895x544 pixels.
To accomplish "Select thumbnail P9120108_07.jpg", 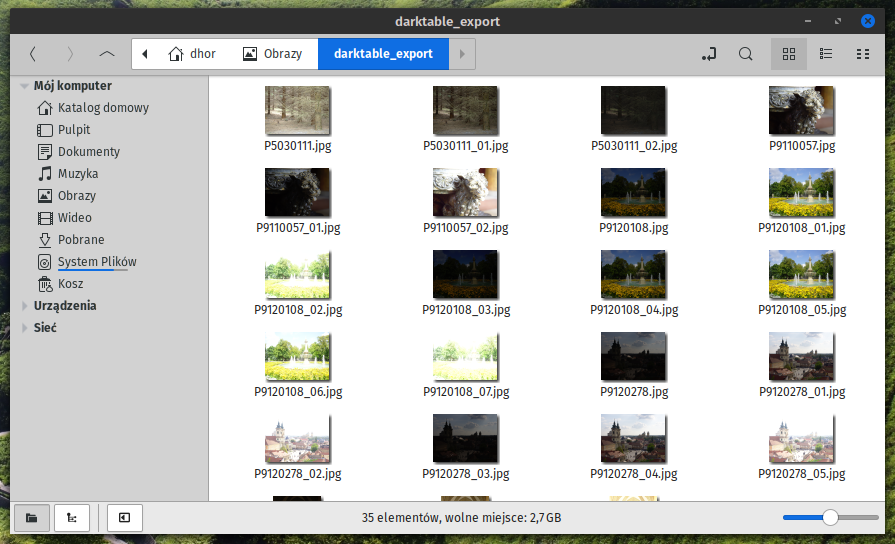I will pos(465,357).
